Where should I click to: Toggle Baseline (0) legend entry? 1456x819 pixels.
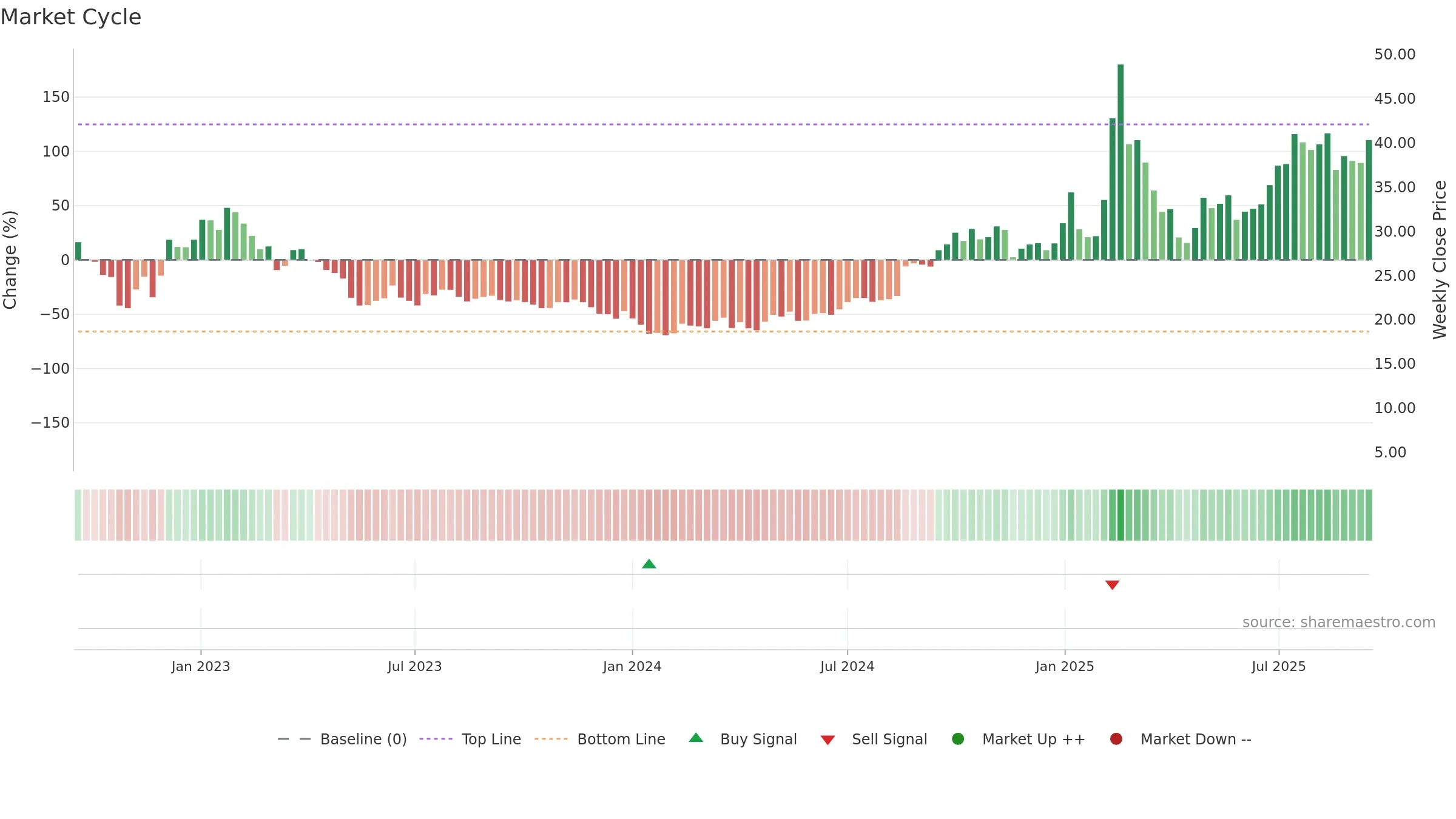342,739
